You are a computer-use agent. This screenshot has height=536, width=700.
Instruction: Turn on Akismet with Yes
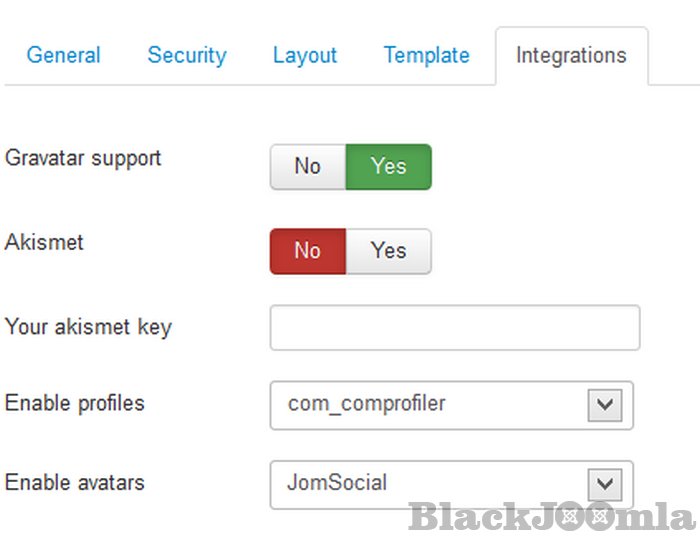click(x=388, y=250)
